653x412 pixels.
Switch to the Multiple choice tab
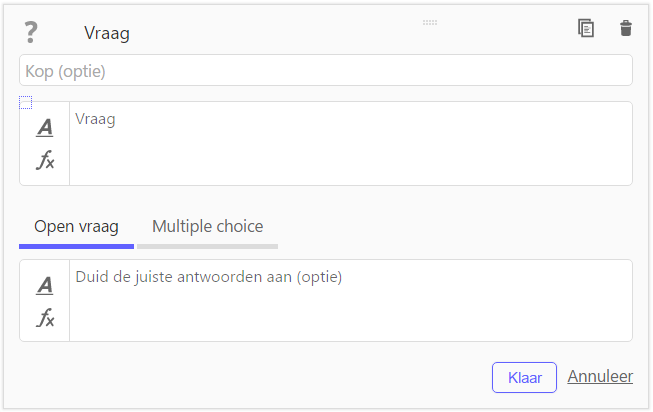207,227
